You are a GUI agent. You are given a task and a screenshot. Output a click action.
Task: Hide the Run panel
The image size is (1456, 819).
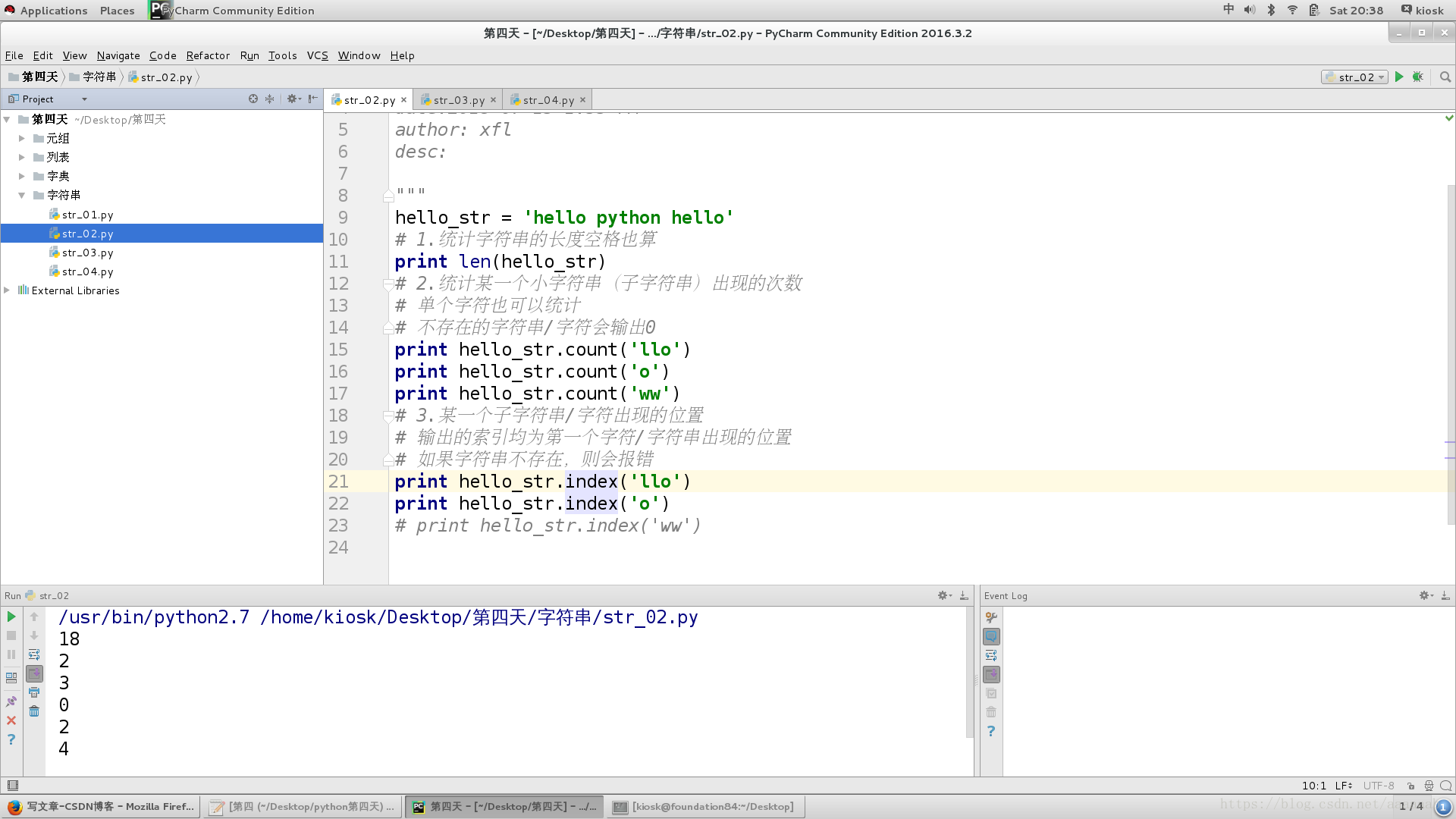964,595
